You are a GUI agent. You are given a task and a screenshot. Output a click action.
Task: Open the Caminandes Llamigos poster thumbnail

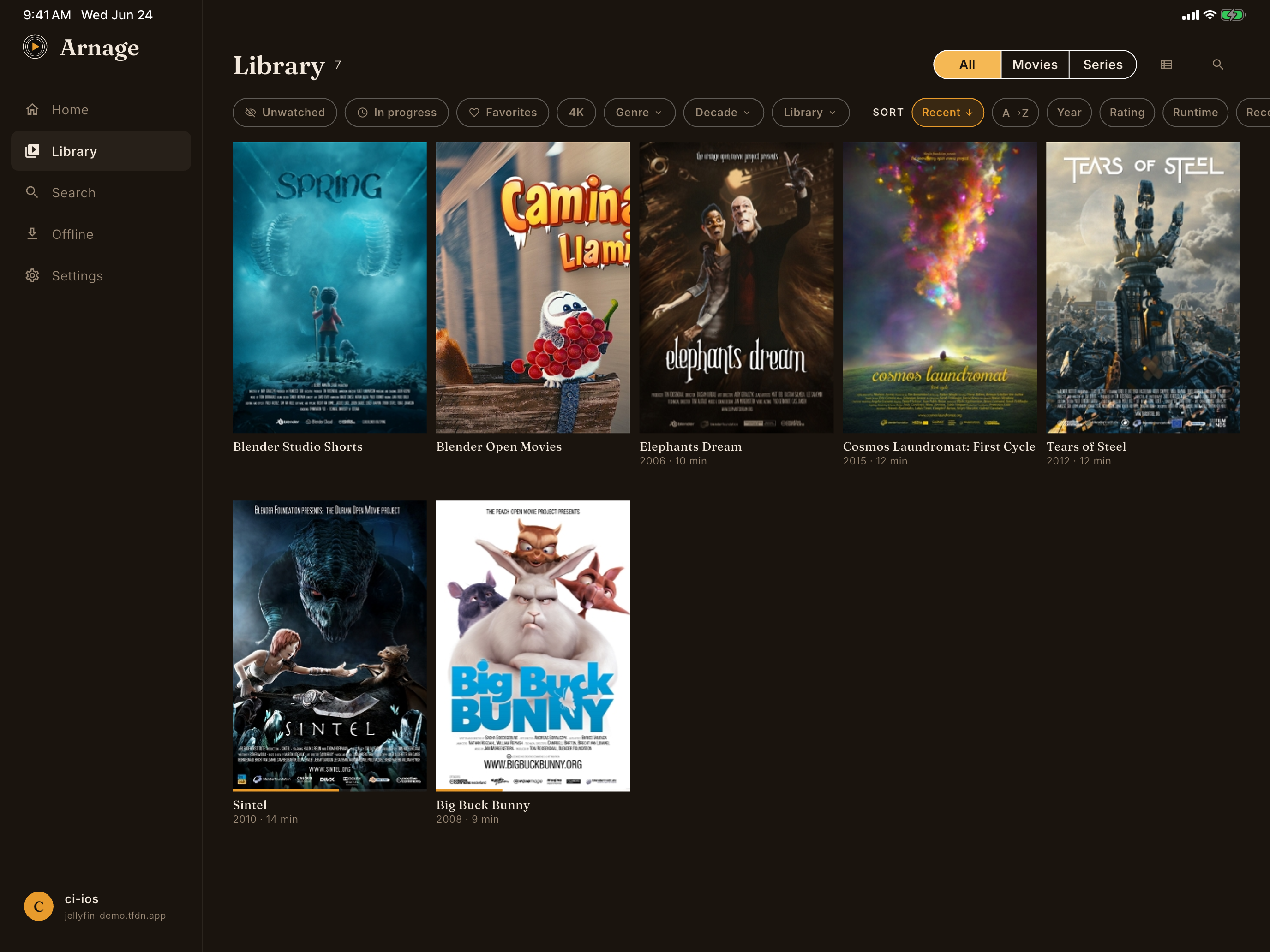533,287
